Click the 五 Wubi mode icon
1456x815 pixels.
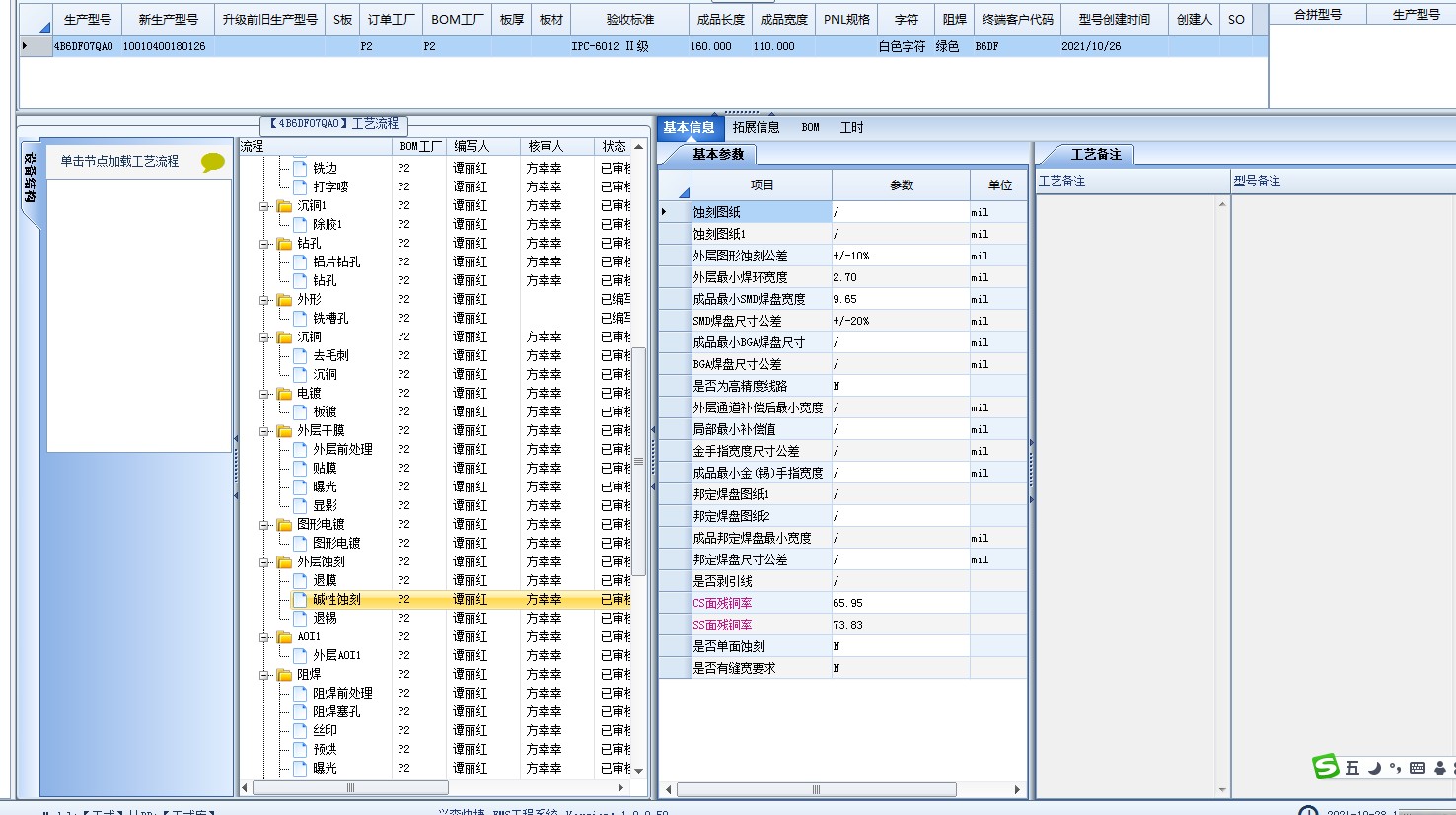1351,768
